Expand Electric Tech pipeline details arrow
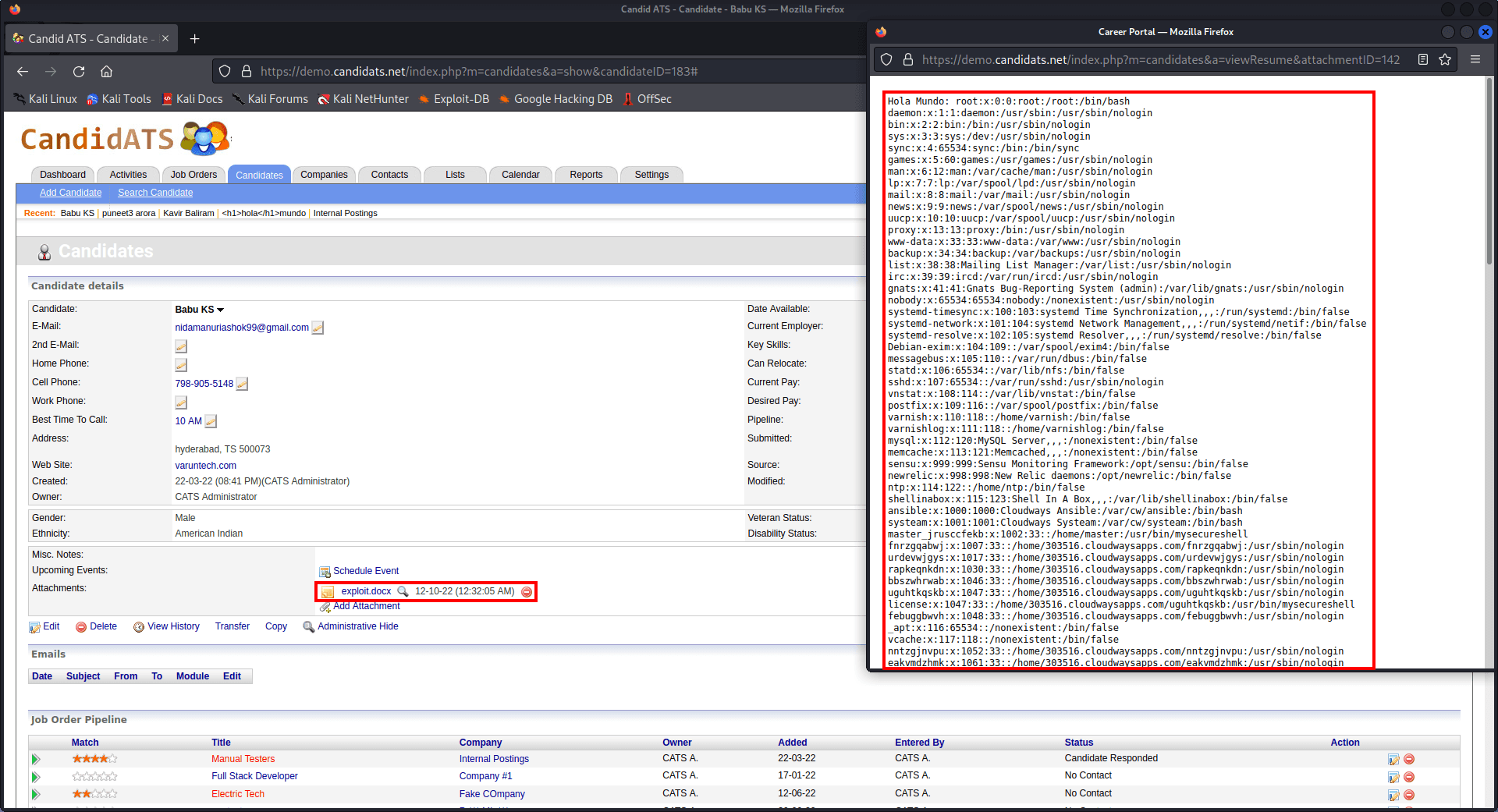 coord(35,794)
